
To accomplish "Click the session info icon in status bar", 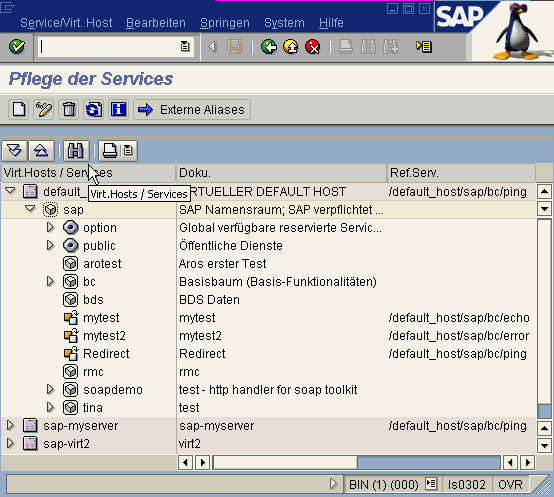I will 431,484.
